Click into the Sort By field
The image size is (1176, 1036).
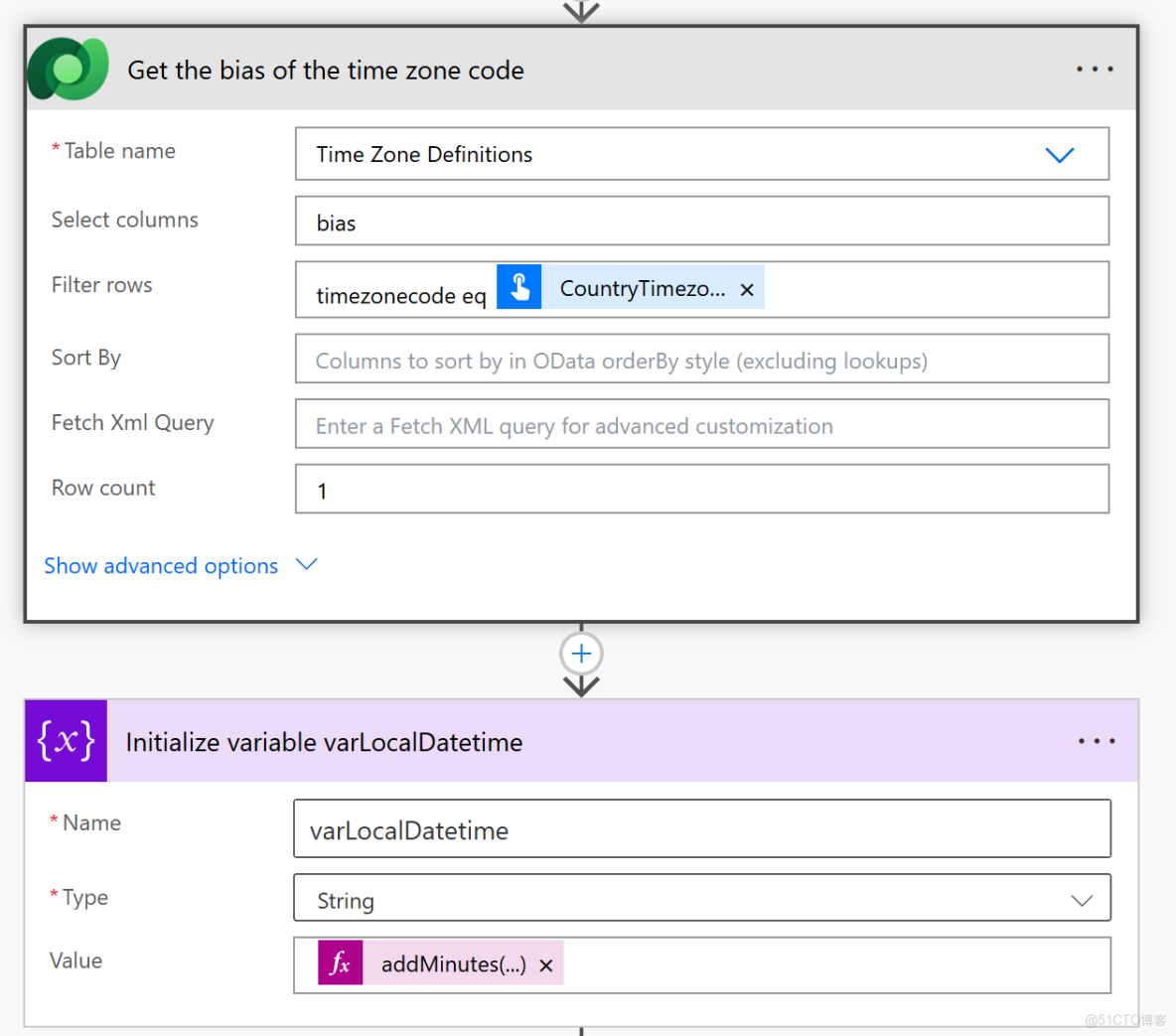click(701, 360)
